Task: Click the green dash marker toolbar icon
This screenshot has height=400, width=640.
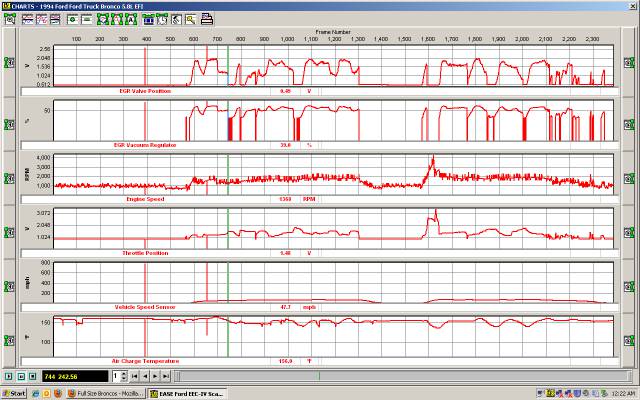Action: tap(87, 19)
